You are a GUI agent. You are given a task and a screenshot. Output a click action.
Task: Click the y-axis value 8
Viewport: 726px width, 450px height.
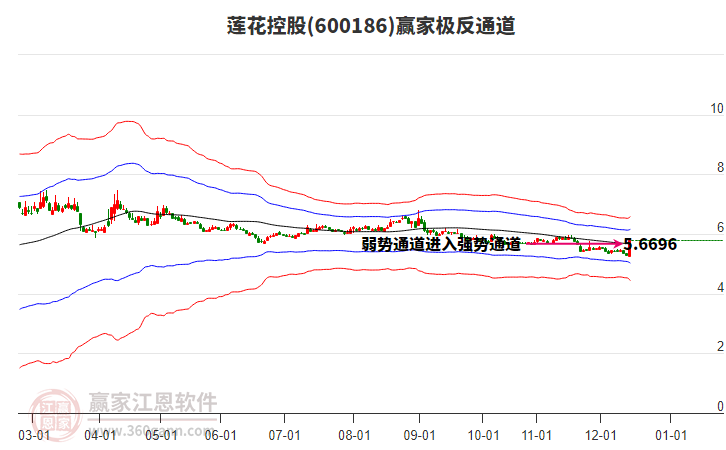coord(720,168)
